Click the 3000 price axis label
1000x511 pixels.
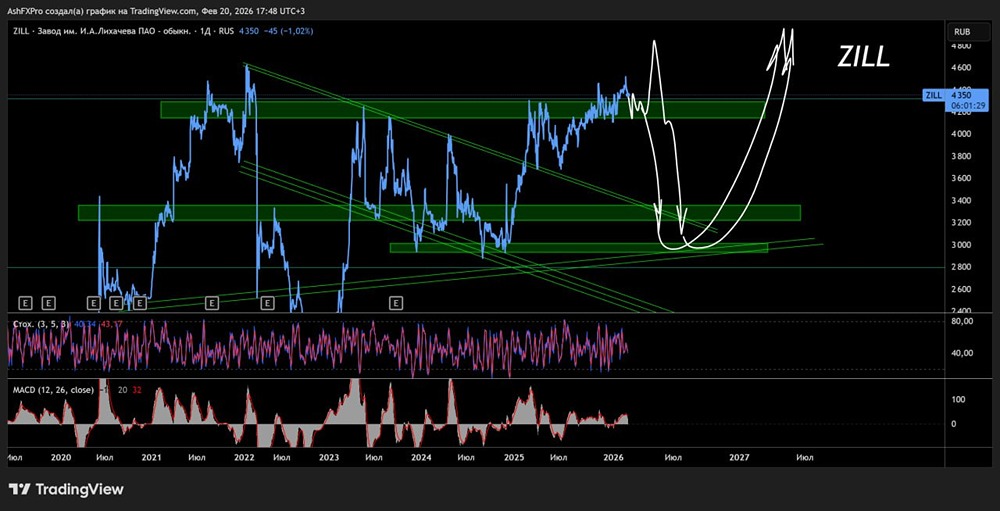click(961, 245)
